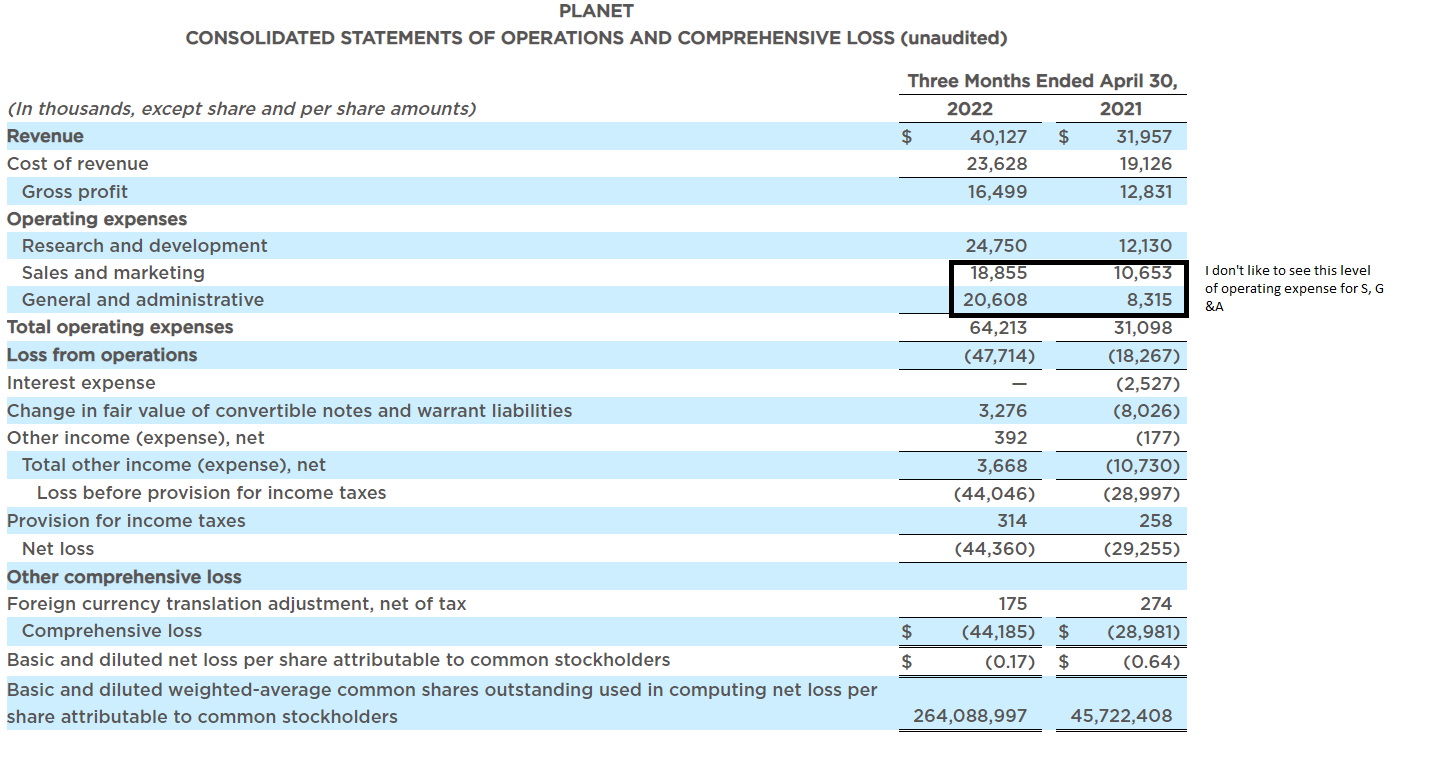1438x769 pixels.
Task: Click Total other income (expense), net label
Action: [174, 465]
